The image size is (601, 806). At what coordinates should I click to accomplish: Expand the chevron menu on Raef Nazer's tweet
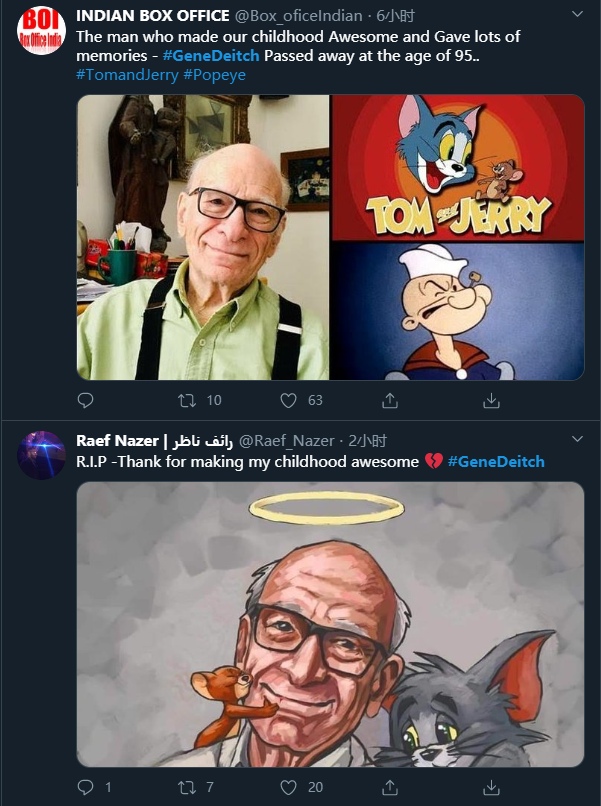(x=576, y=441)
